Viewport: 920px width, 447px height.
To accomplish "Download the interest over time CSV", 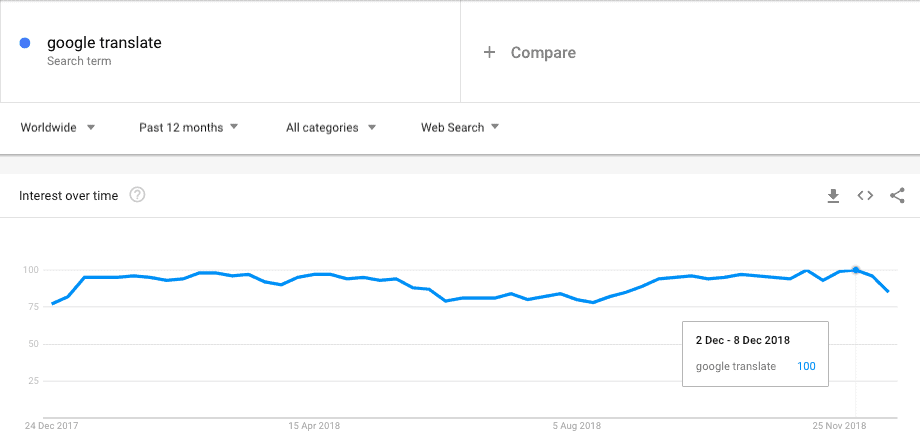I will click(833, 196).
